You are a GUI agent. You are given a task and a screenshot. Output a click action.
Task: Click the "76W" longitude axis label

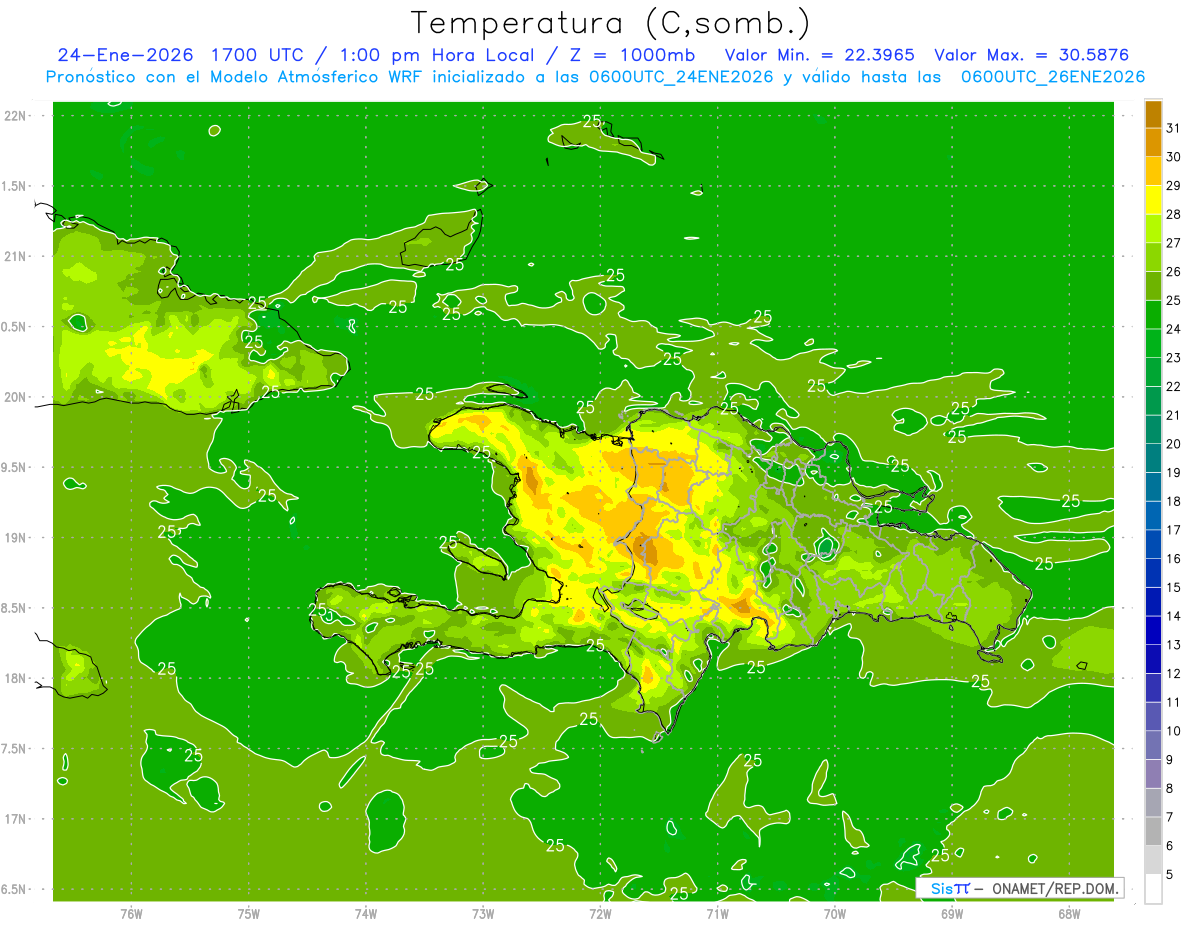[x=131, y=913]
